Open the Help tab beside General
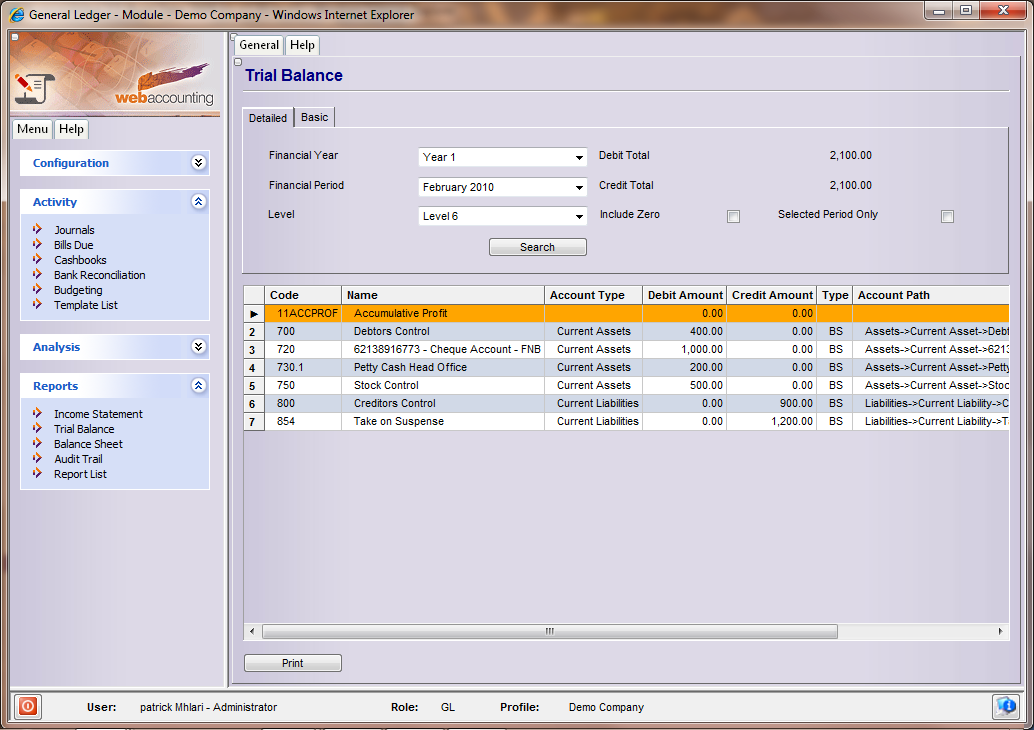 pos(302,45)
